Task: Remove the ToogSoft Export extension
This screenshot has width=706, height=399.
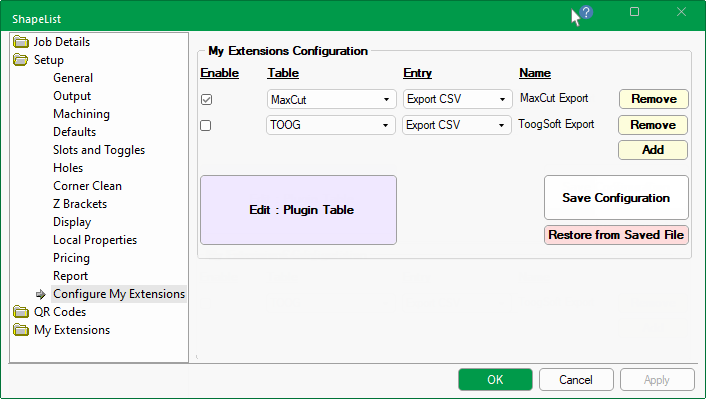Action: pos(653,125)
